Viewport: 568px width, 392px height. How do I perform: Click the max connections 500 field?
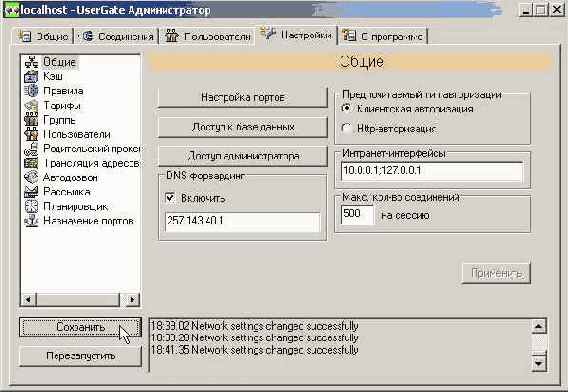(x=357, y=214)
